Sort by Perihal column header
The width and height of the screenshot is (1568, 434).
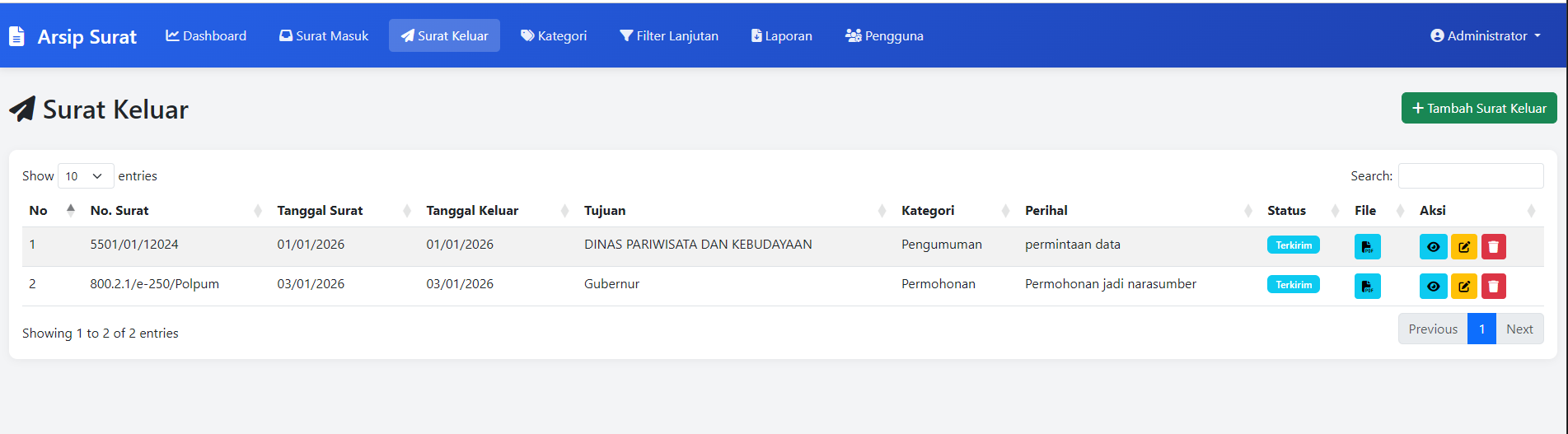coord(1139,210)
